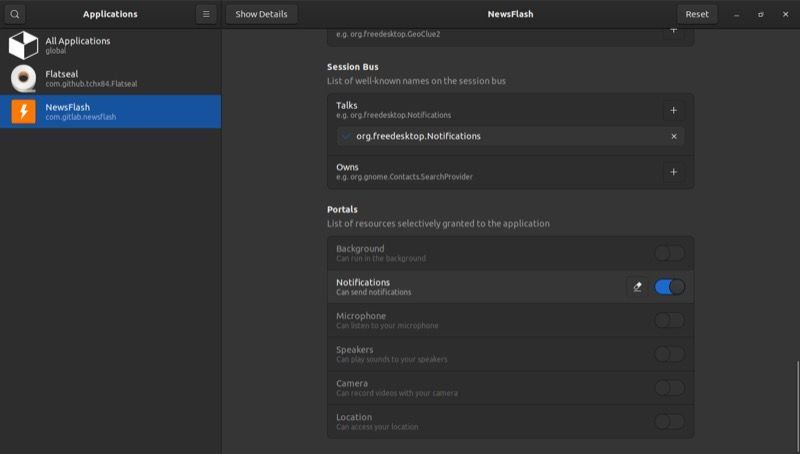Click the Reset button
This screenshot has height=454, width=800.
coord(697,14)
